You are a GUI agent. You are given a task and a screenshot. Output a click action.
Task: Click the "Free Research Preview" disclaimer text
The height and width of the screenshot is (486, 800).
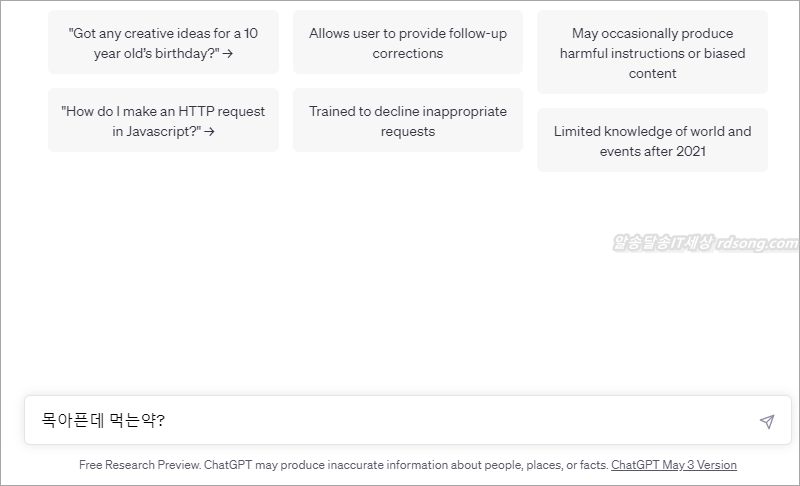(342, 465)
